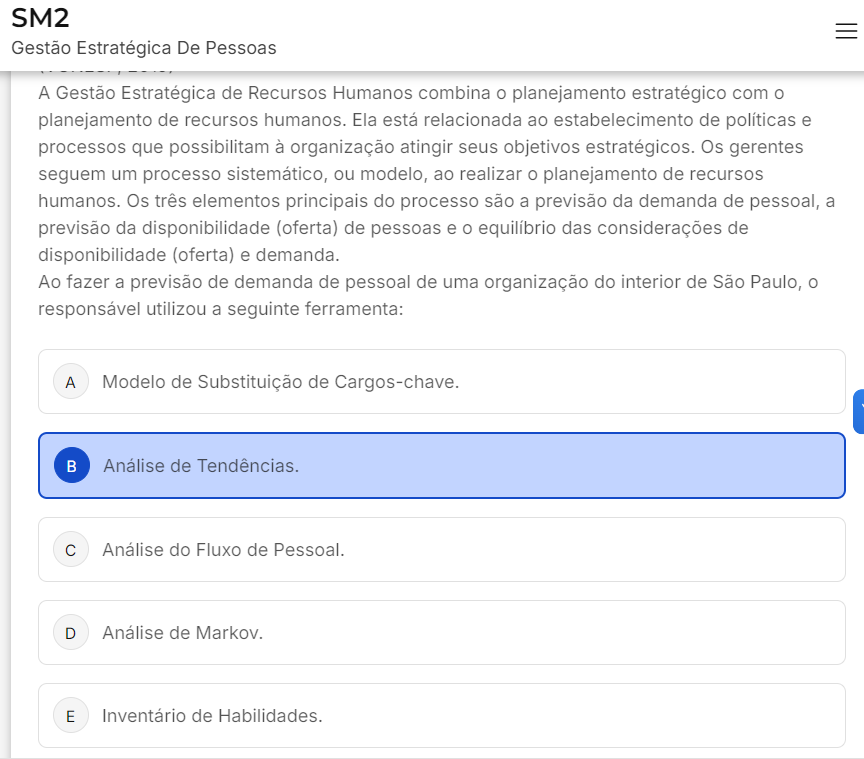864x759 pixels.
Task: Click the letter C circle badge
Action: coord(71,550)
